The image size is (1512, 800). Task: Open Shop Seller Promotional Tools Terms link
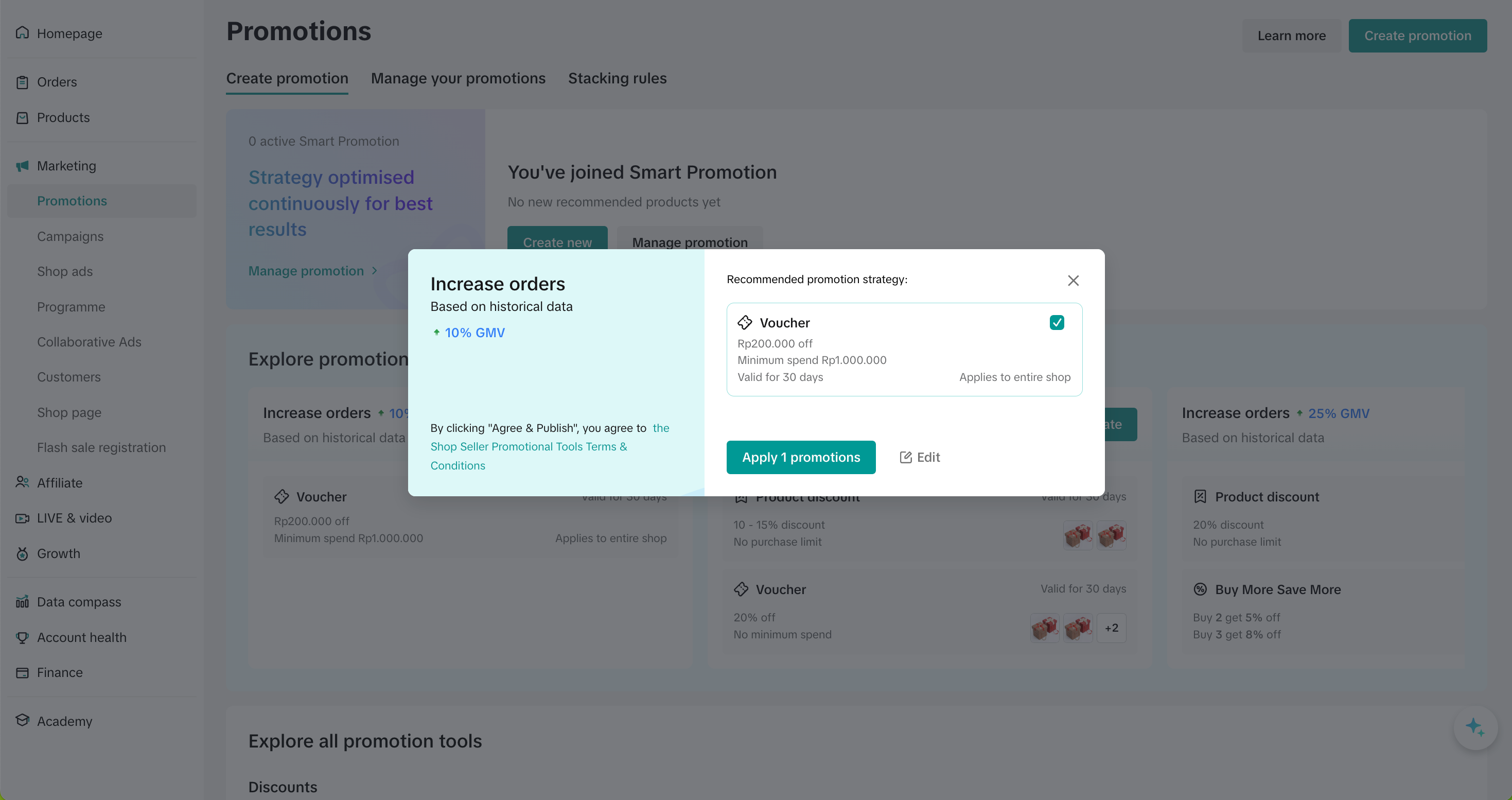tap(528, 447)
